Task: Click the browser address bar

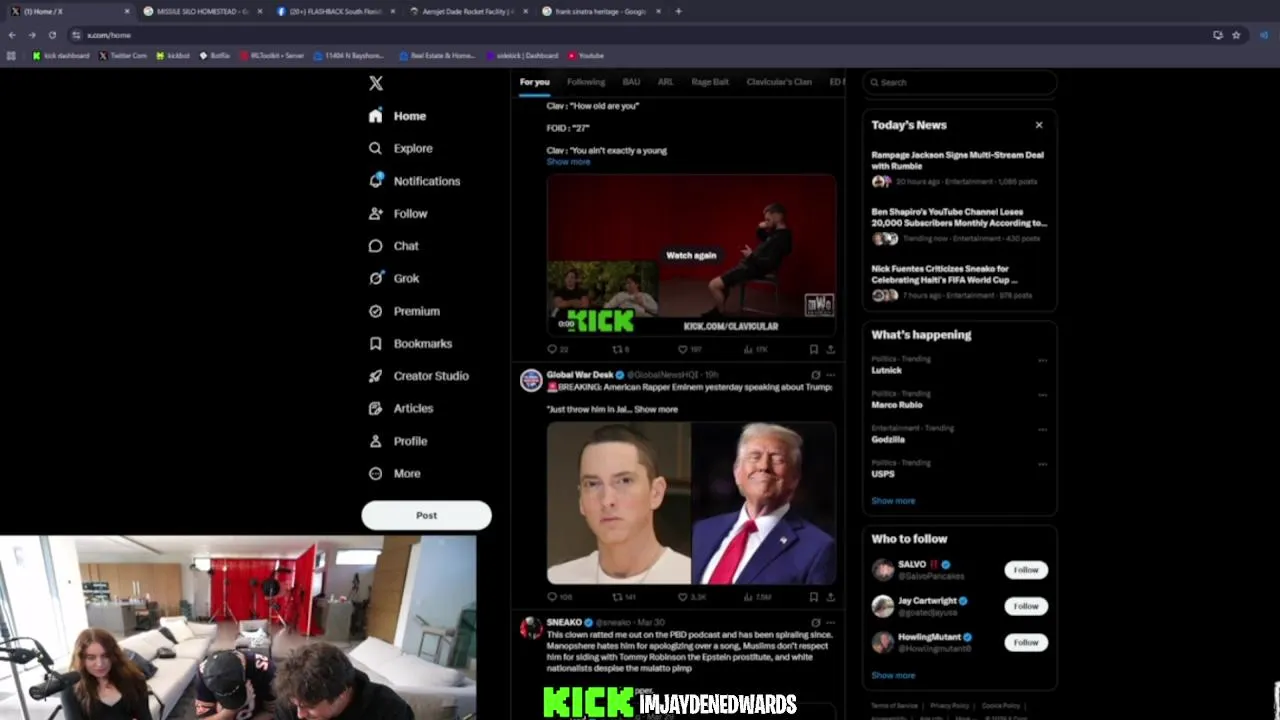Action: point(640,35)
